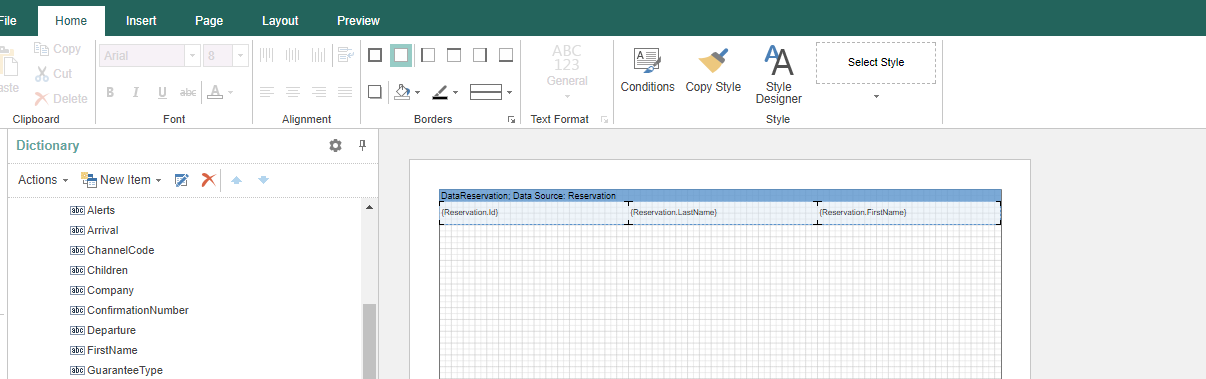Screen dimensions: 1206x379
Task: Toggle the left border
Action: [428, 55]
